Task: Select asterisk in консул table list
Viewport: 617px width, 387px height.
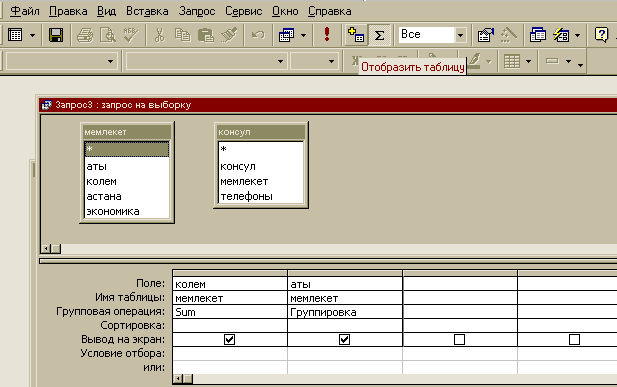Action: pos(261,150)
